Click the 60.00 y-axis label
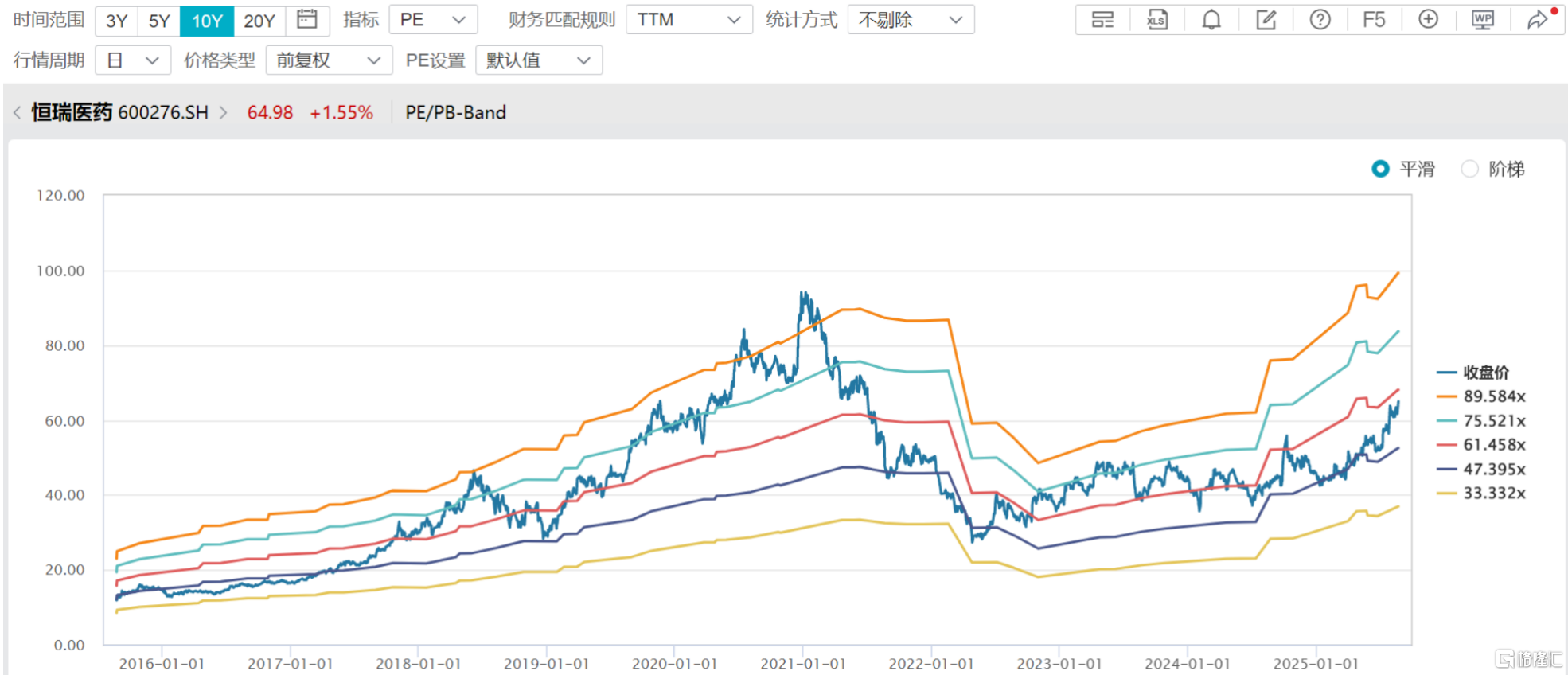Image resolution: width=1568 pixels, height=675 pixels. (64, 421)
